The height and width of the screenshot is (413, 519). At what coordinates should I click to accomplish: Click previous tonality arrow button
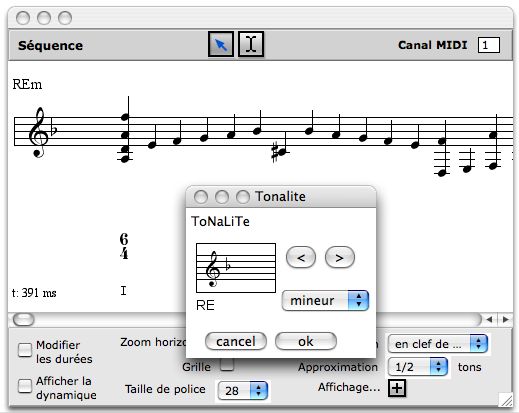click(301, 257)
